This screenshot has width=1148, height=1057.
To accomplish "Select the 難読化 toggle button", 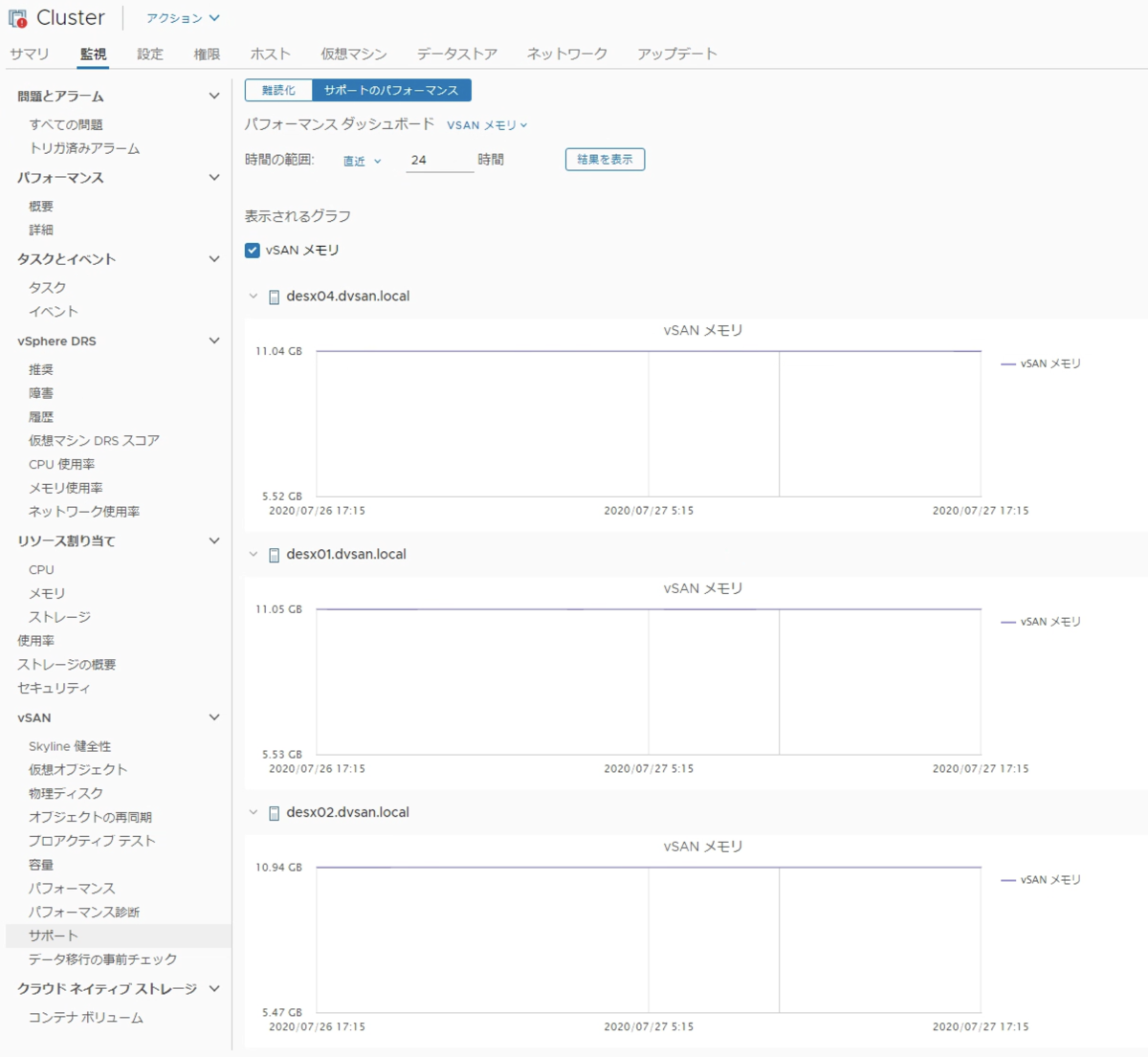I will (278, 90).
